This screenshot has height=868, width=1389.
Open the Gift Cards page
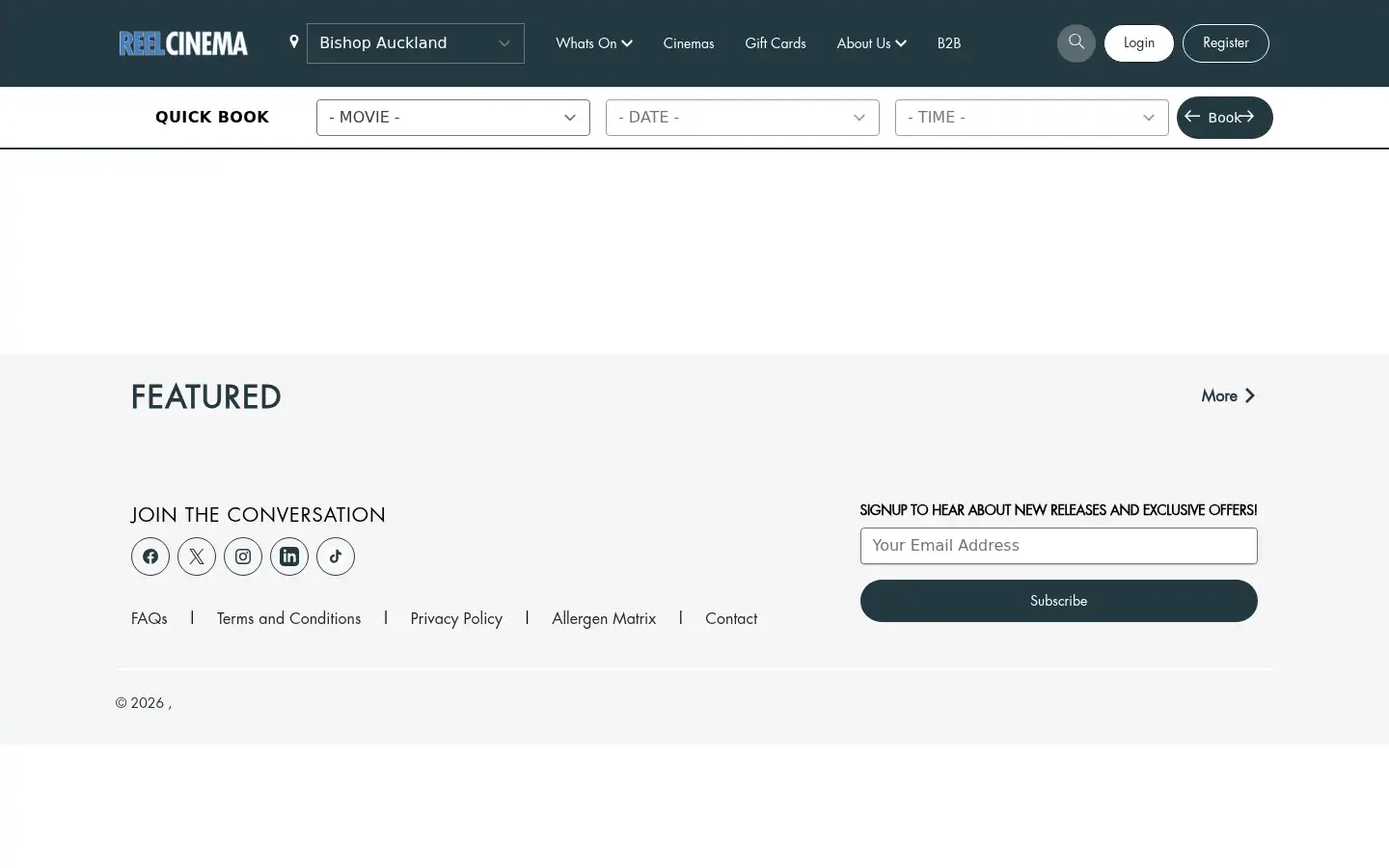tap(776, 43)
